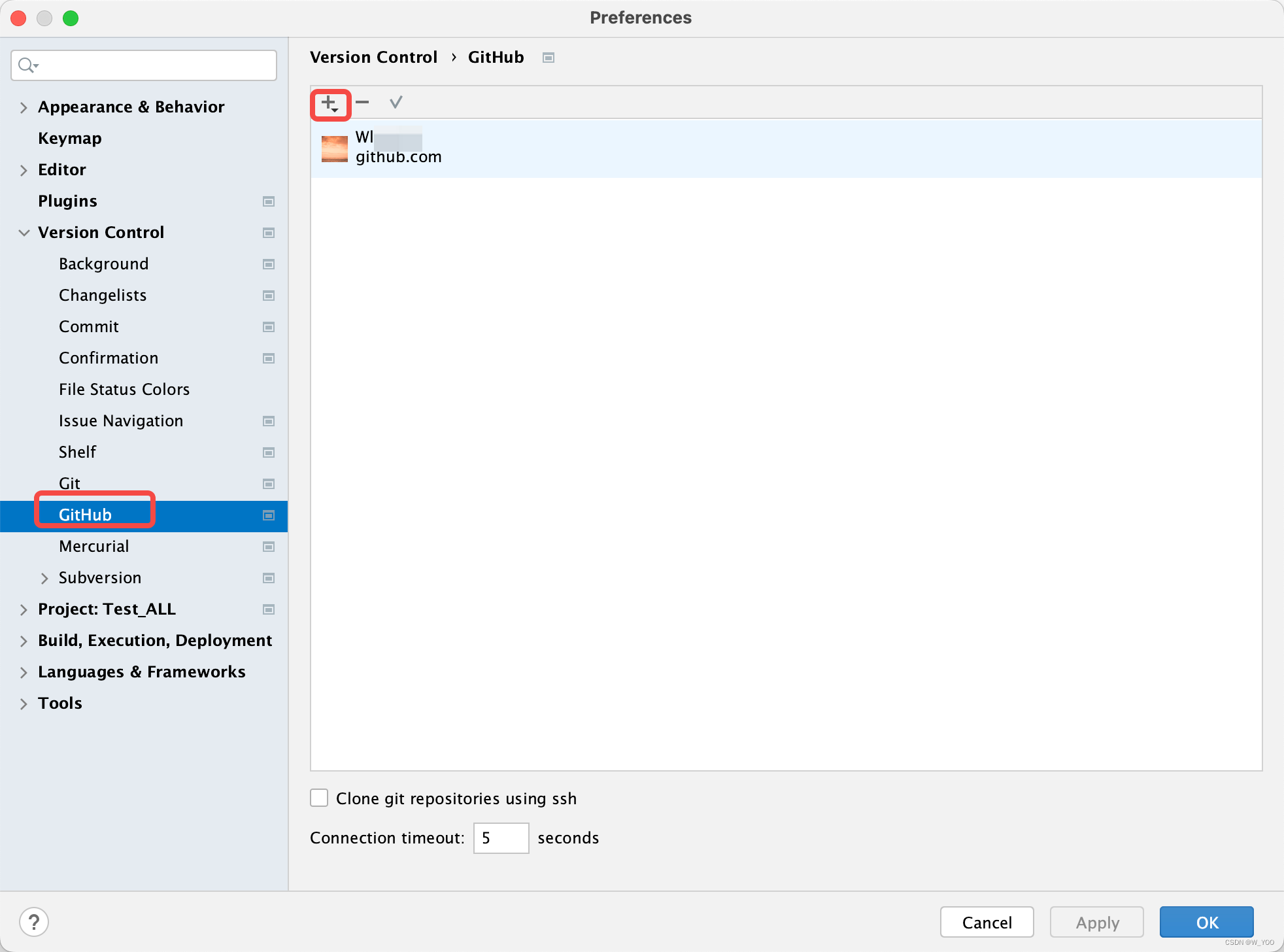The image size is (1284, 952).
Task: Expand the Subversion subtree
Action: pos(44,578)
